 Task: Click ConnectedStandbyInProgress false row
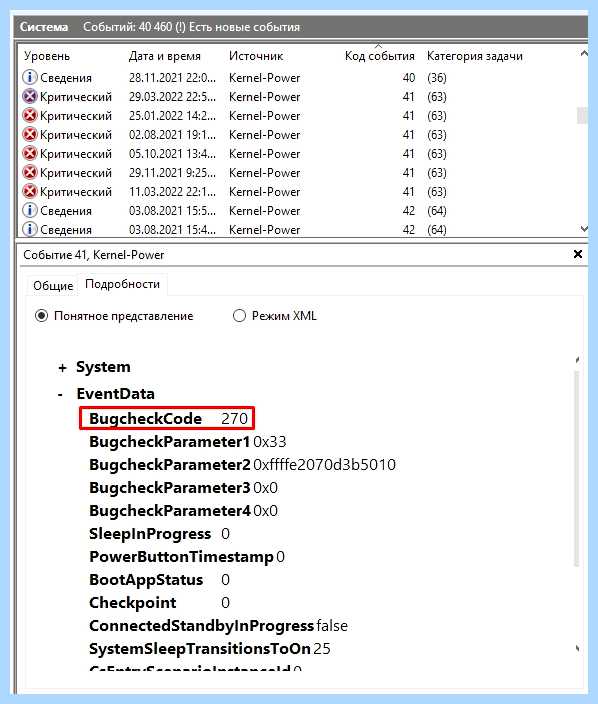[219, 626]
